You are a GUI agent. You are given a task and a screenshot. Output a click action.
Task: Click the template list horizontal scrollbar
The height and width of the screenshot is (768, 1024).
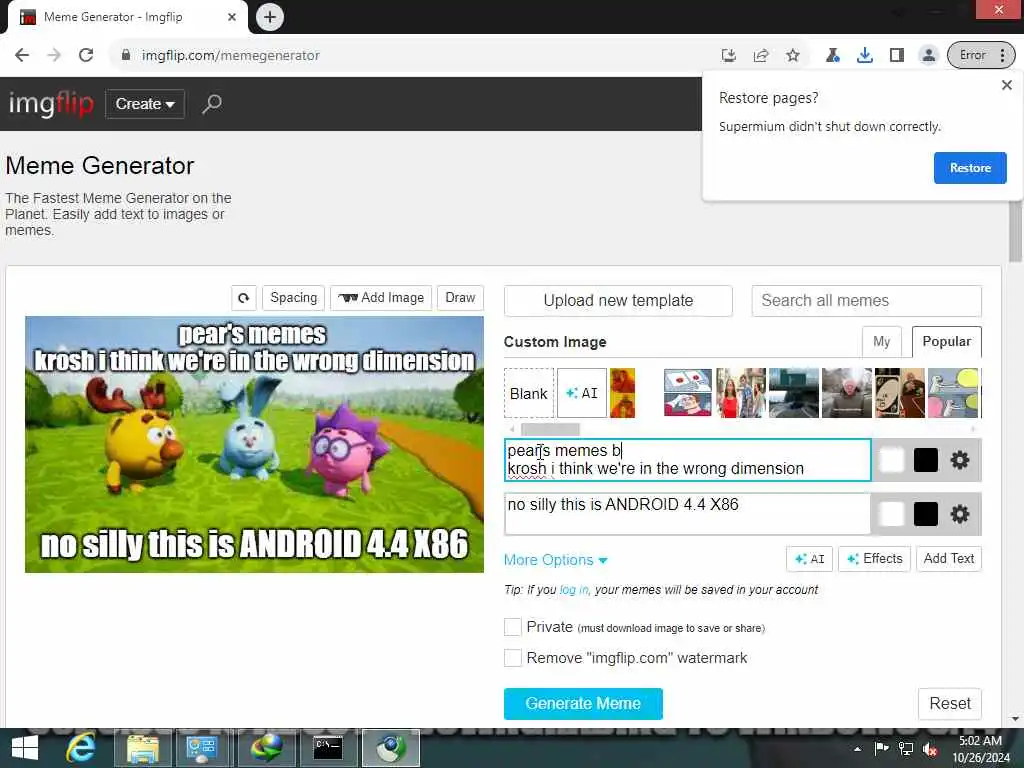click(550, 429)
